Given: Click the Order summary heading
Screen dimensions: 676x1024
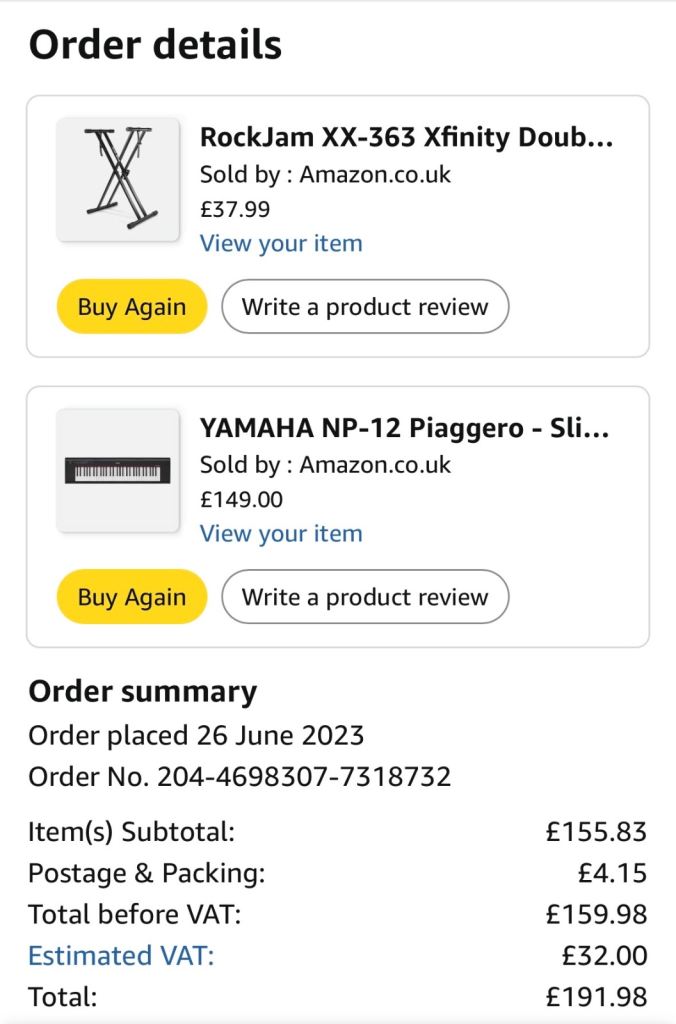Looking at the screenshot, I should [x=143, y=692].
